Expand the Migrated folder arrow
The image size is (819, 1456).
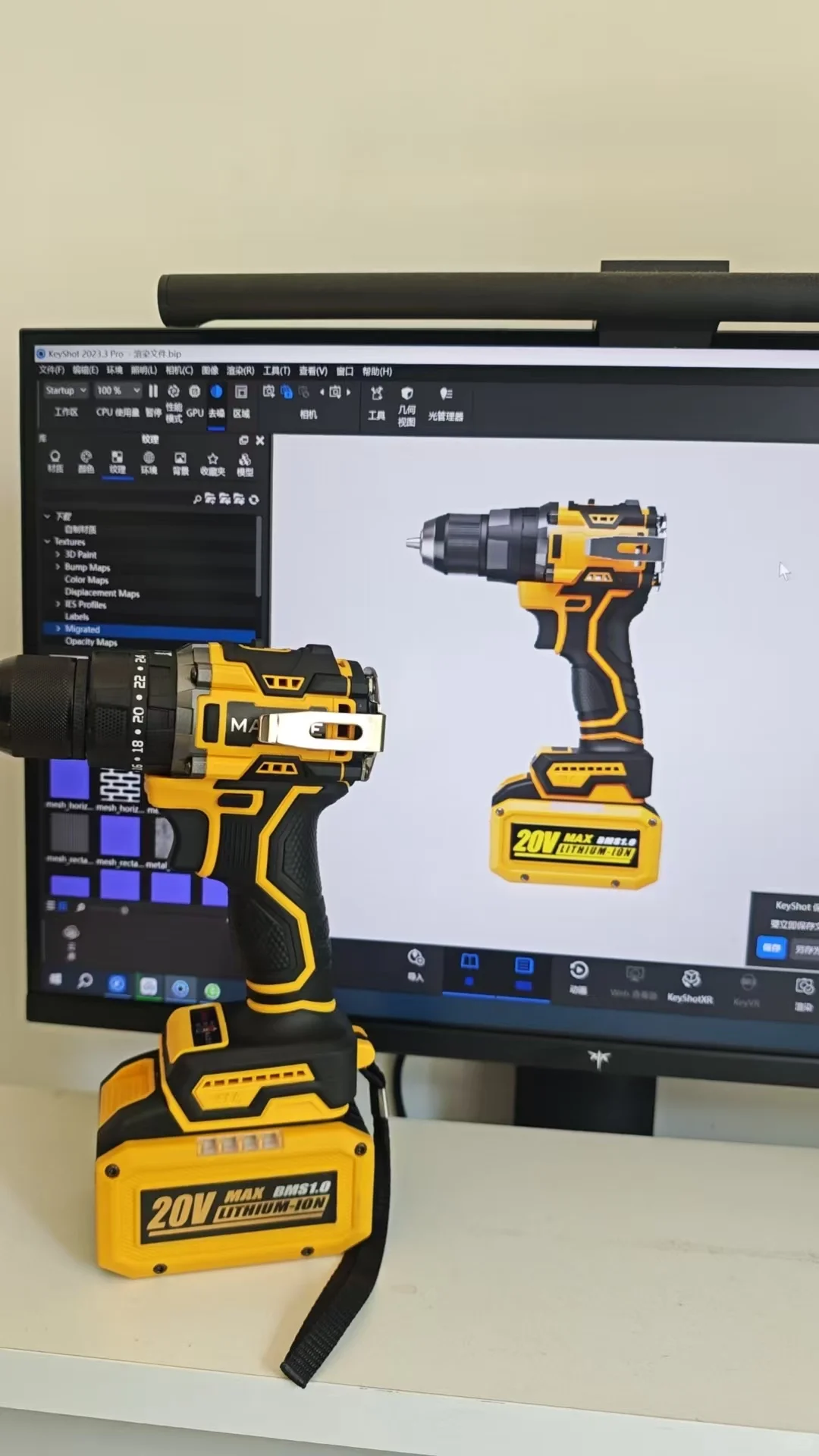pyautogui.click(x=58, y=629)
